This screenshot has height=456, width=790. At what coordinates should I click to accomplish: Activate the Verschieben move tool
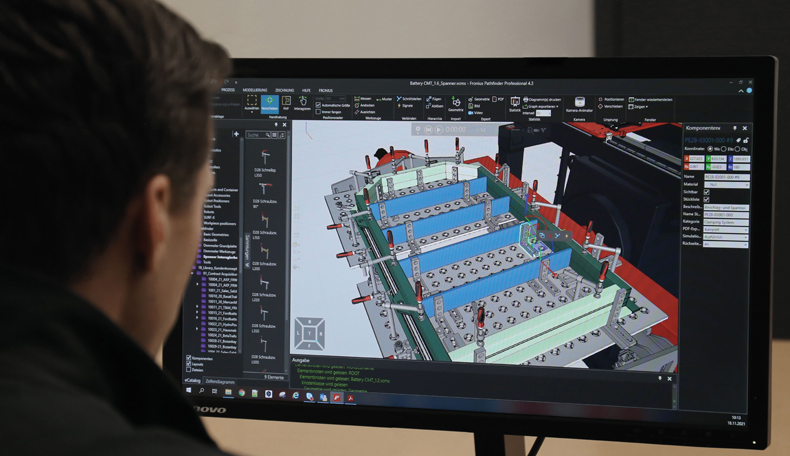click(270, 103)
